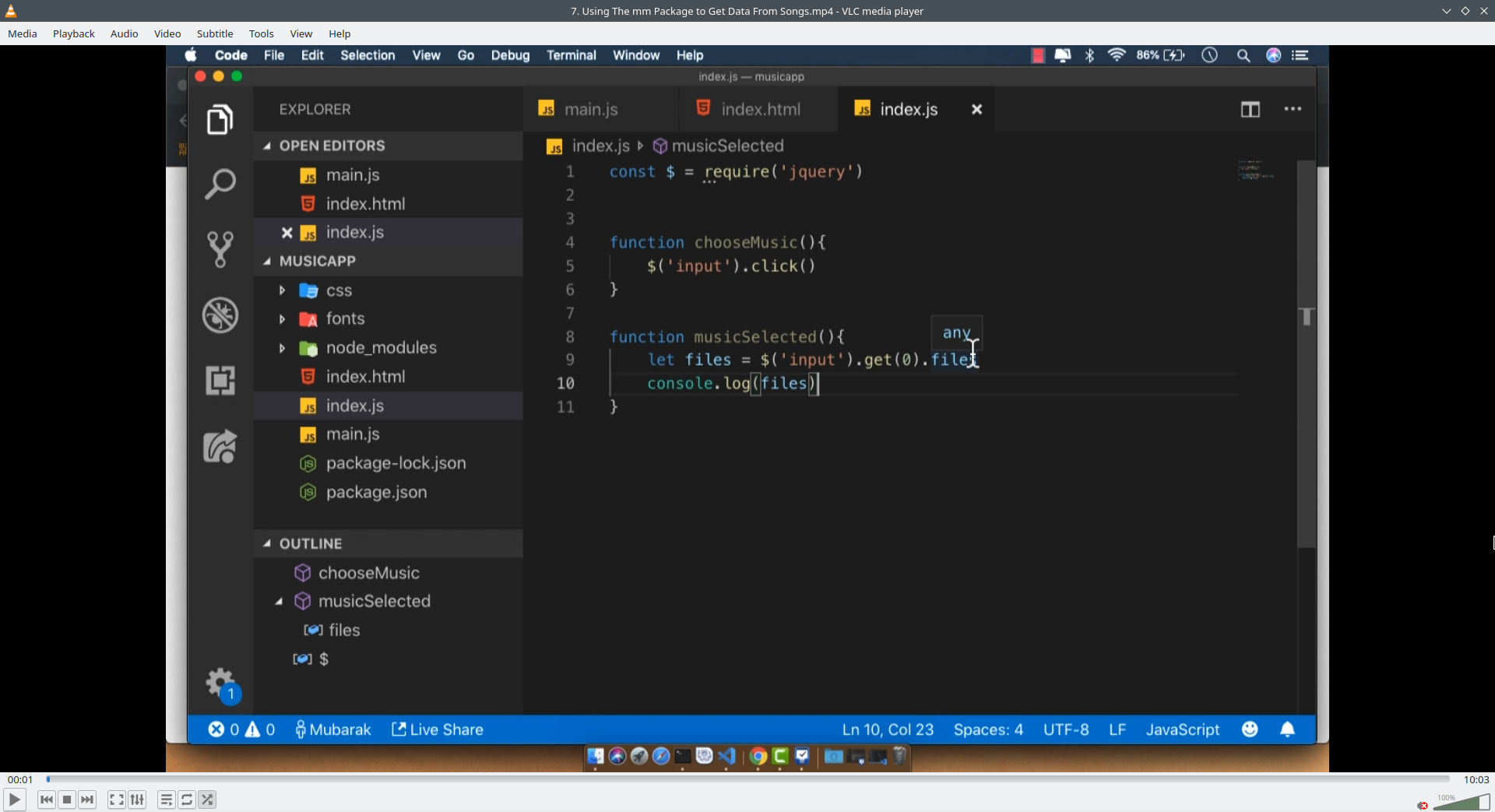Open Spotlight search in the macOS menu bar

tap(1243, 55)
